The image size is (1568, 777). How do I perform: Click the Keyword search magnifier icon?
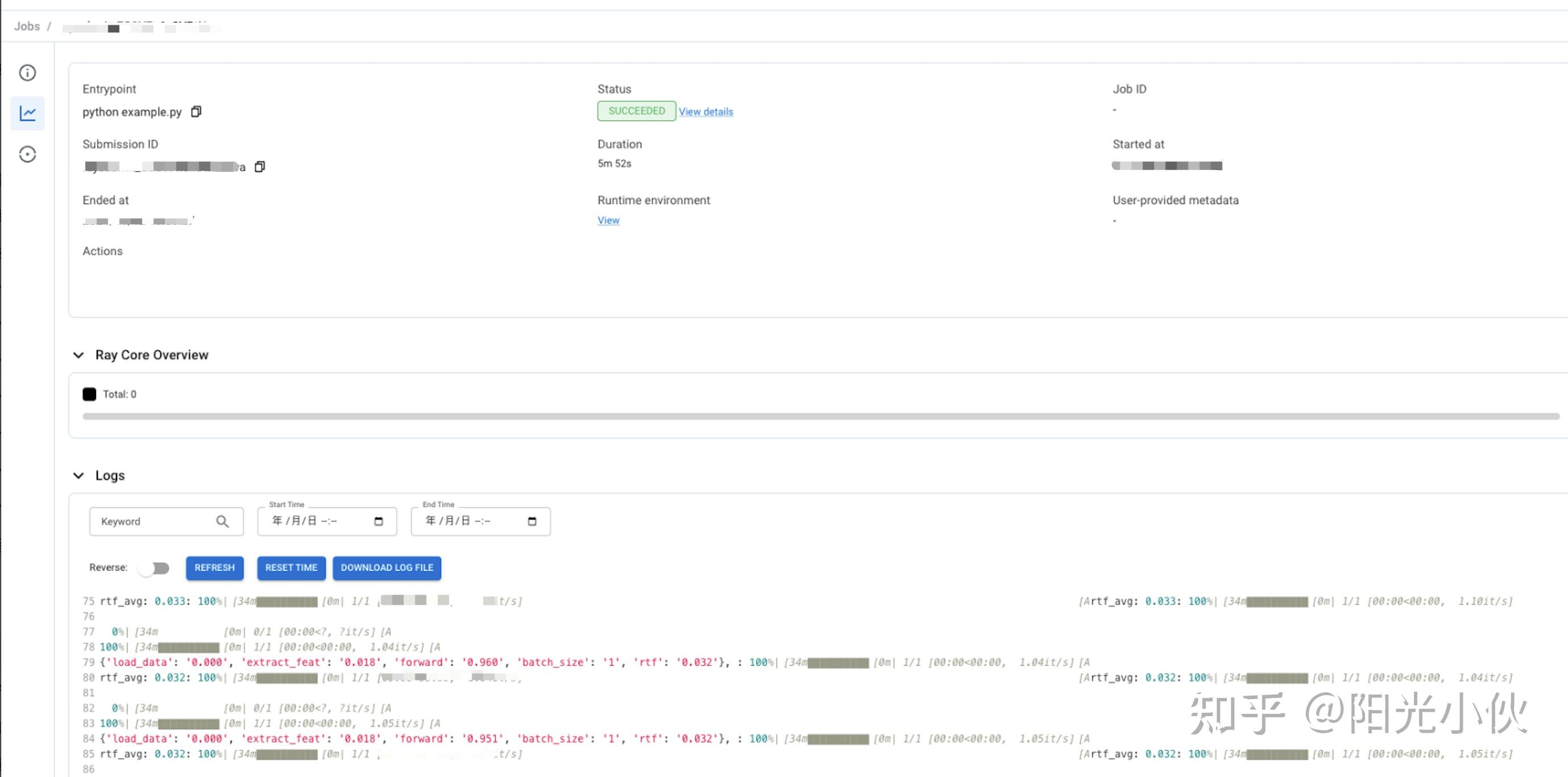tap(222, 521)
